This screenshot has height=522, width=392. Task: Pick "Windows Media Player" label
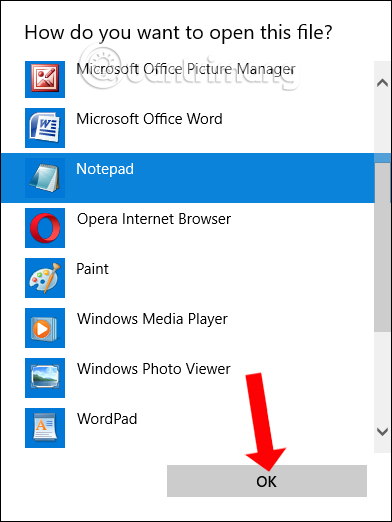[152, 319]
